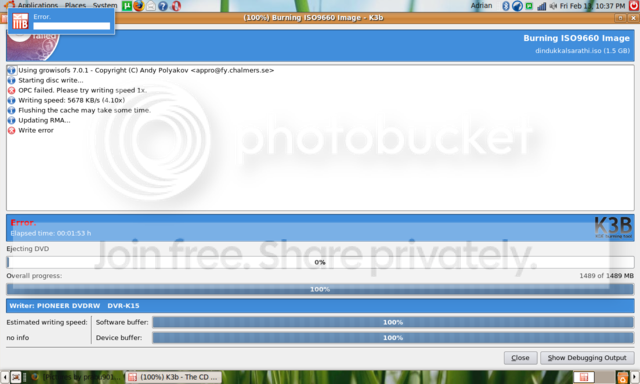
Task: Click the Close button
Action: tap(520, 358)
